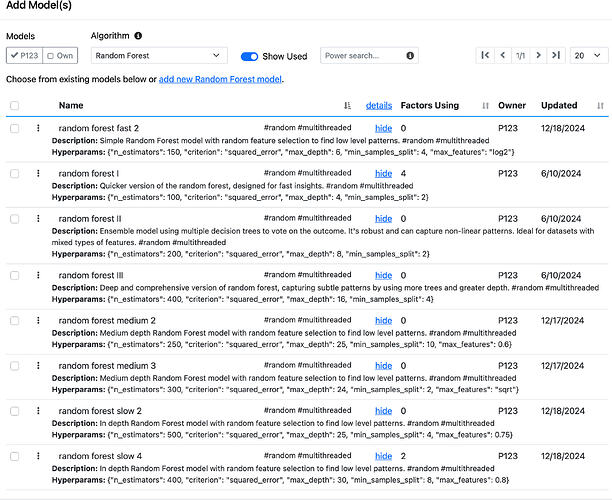This screenshot has height=500, width=612.
Task: Select checkbox for random forest III
Action: pos(14,276)
